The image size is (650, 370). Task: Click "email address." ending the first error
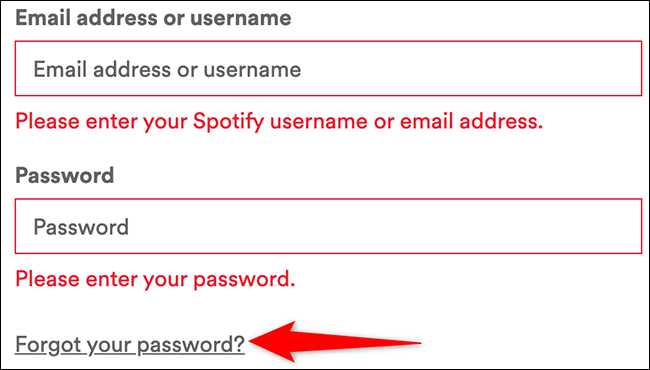tap(471, 121)
